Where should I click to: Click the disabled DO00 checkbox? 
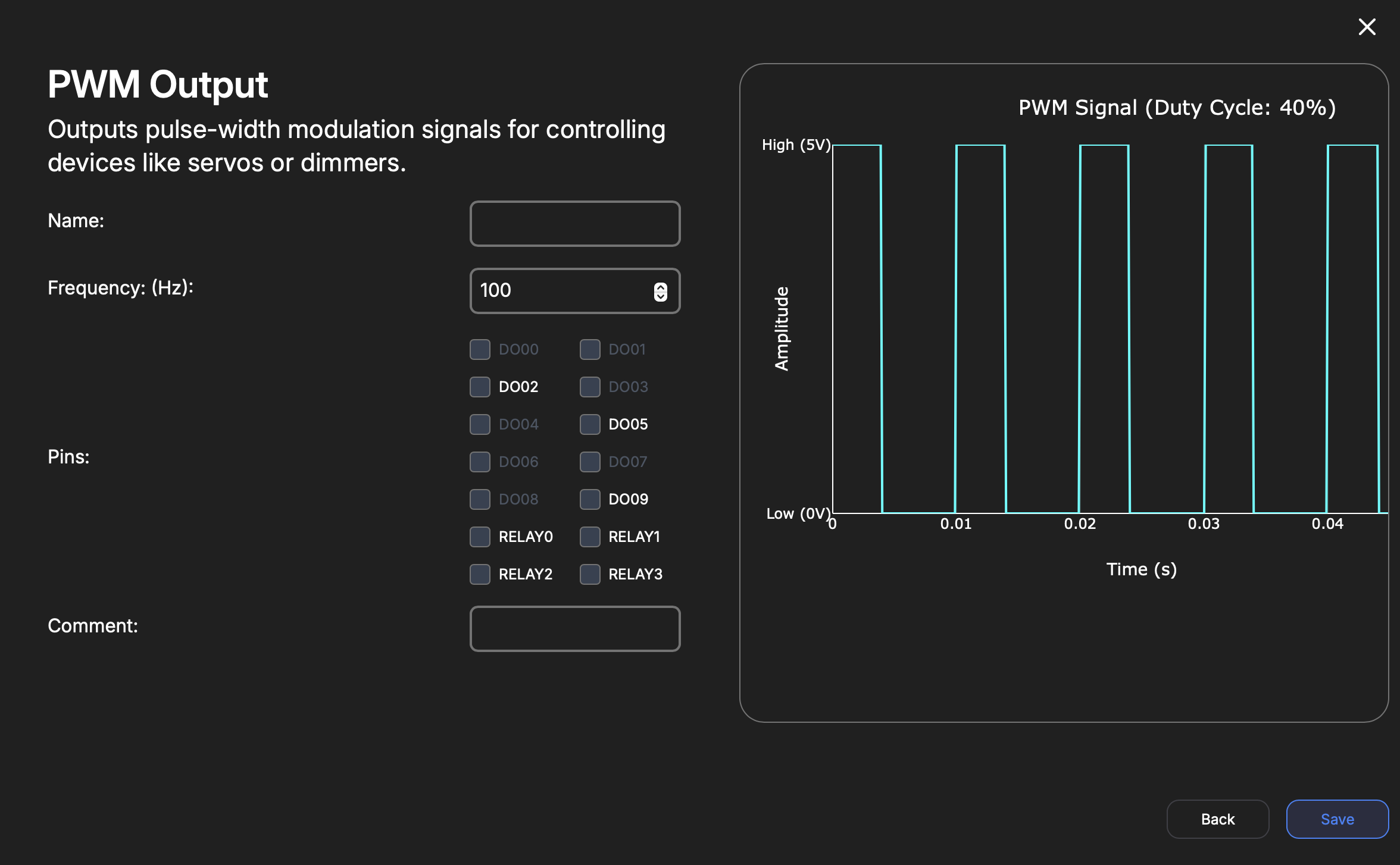(480, 349)
